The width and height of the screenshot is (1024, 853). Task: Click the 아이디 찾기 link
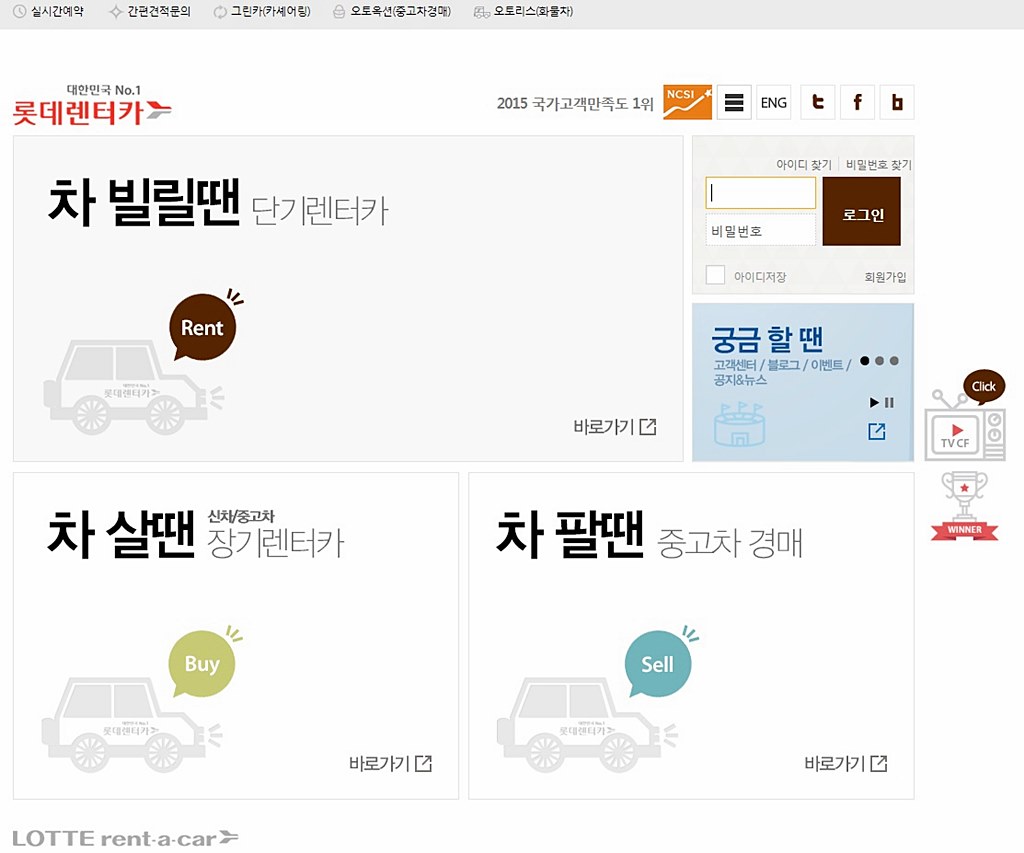pyautogui.click(x=803, y=165)
